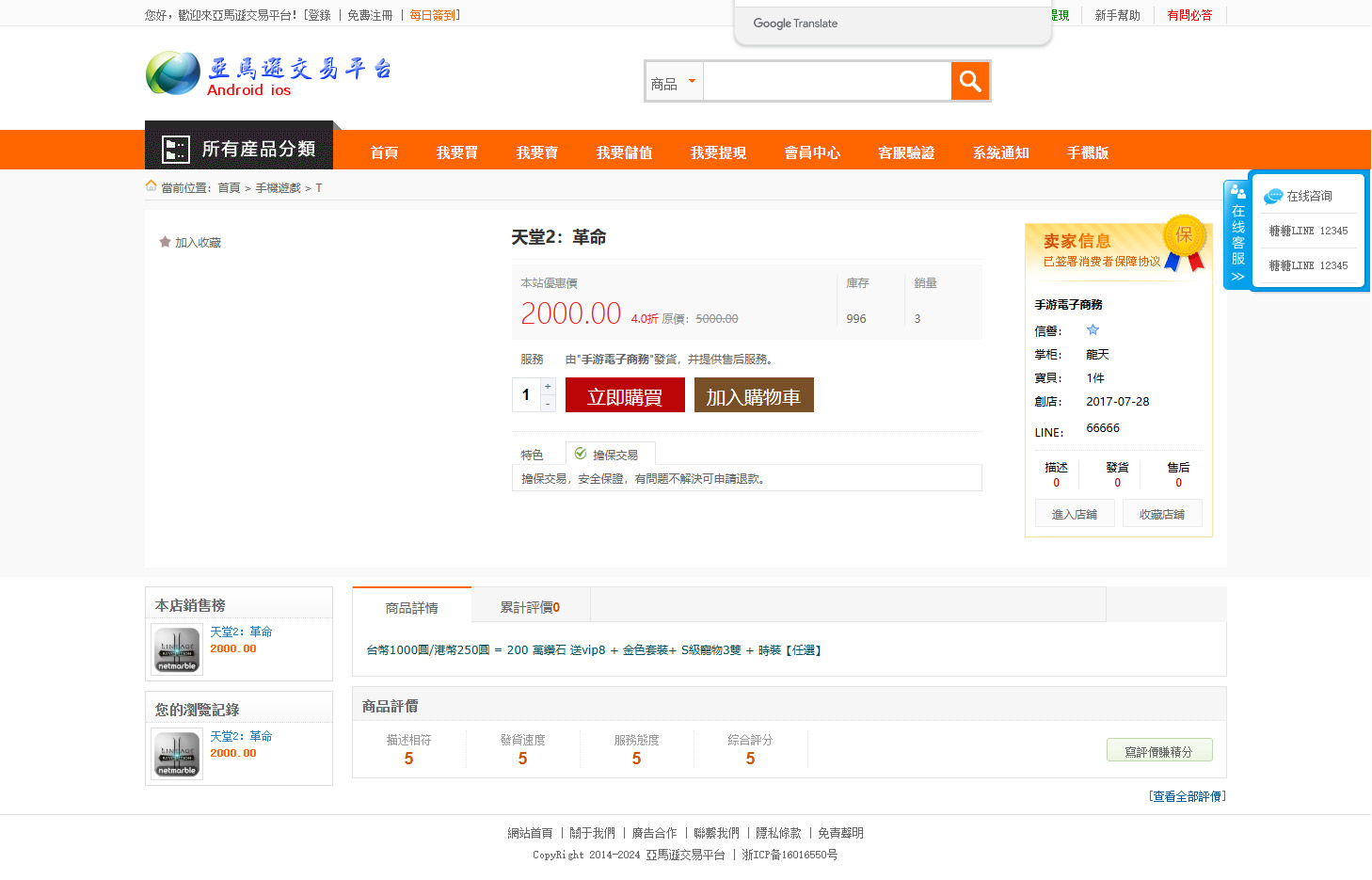The height and width of the screenshot is (880, 1372).
Task: Click the seller reputation star icon
Action: click(1093, 330)
